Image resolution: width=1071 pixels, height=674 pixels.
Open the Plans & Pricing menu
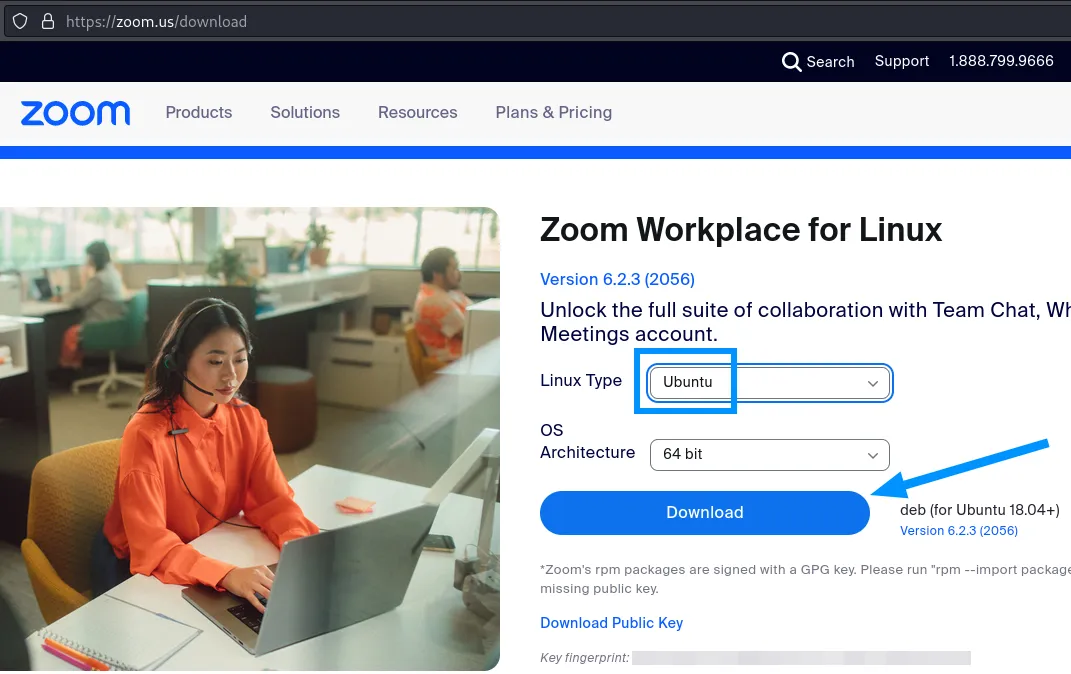point(553,112)
